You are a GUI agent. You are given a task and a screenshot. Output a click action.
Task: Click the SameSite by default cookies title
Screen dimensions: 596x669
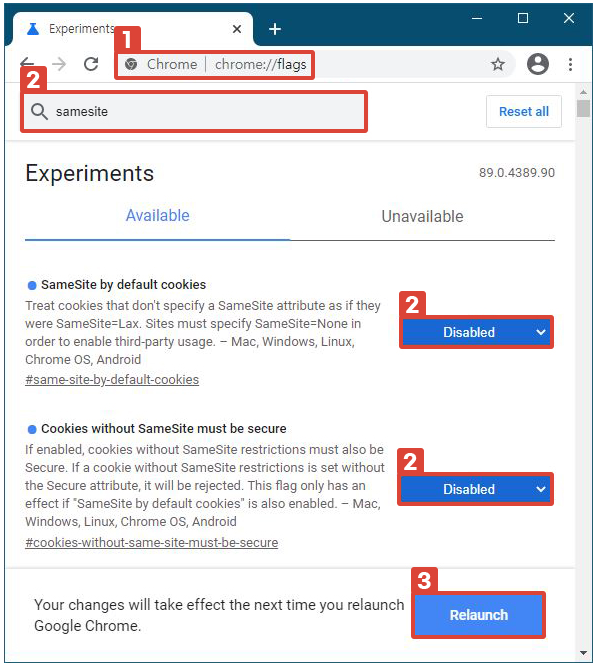[x=123, y=285]
